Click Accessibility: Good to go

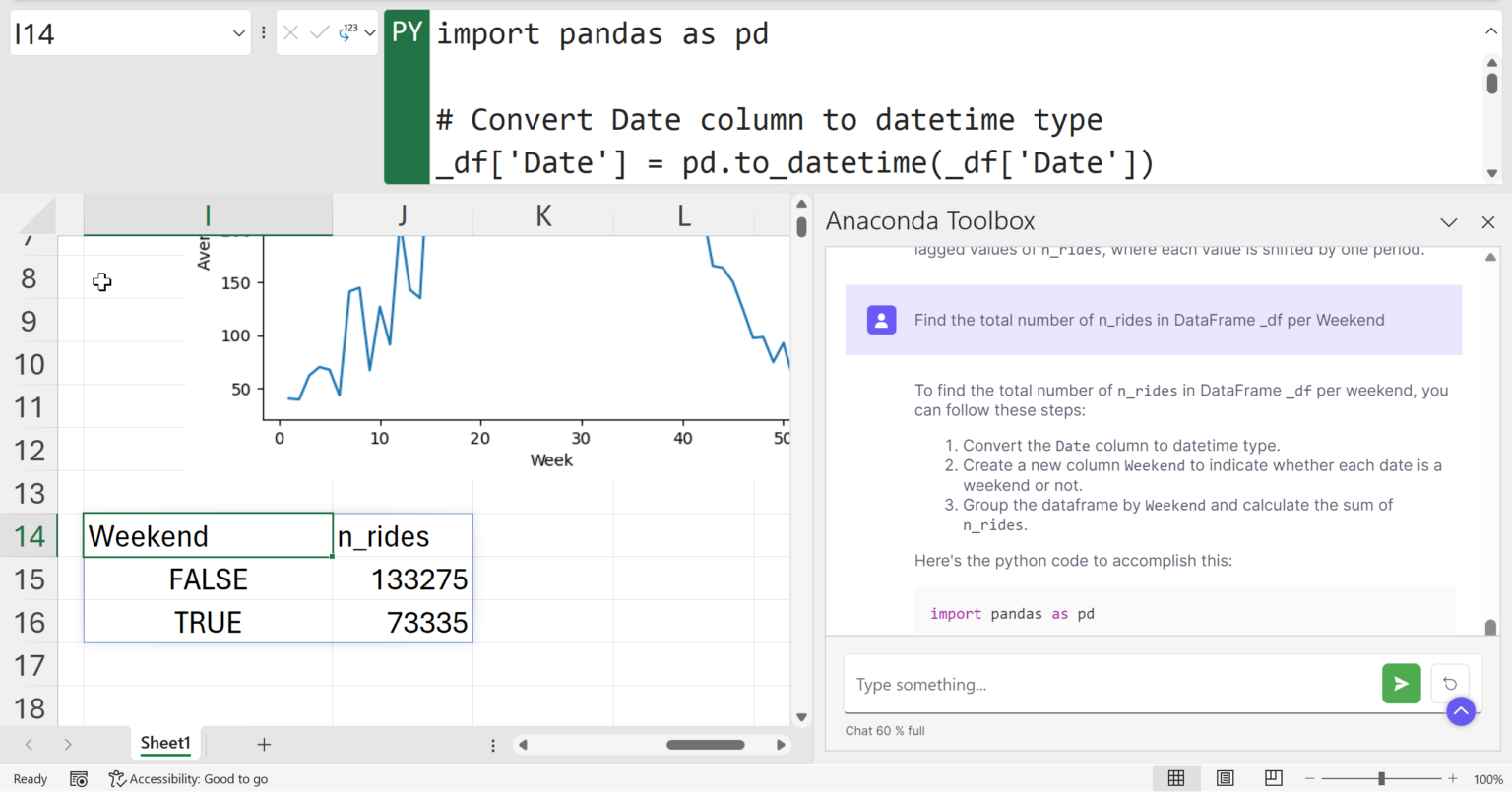188,778
